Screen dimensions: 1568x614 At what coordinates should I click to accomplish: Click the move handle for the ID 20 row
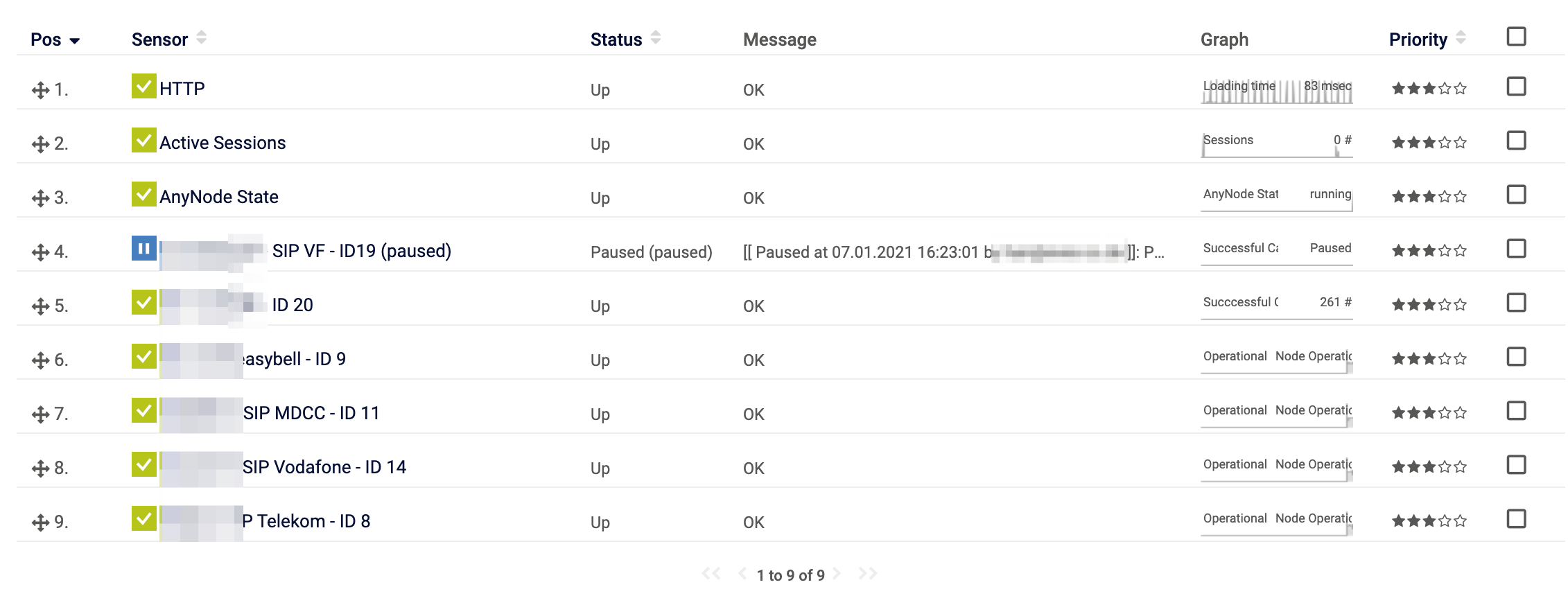pyautogui.click(x=40, y=306)
